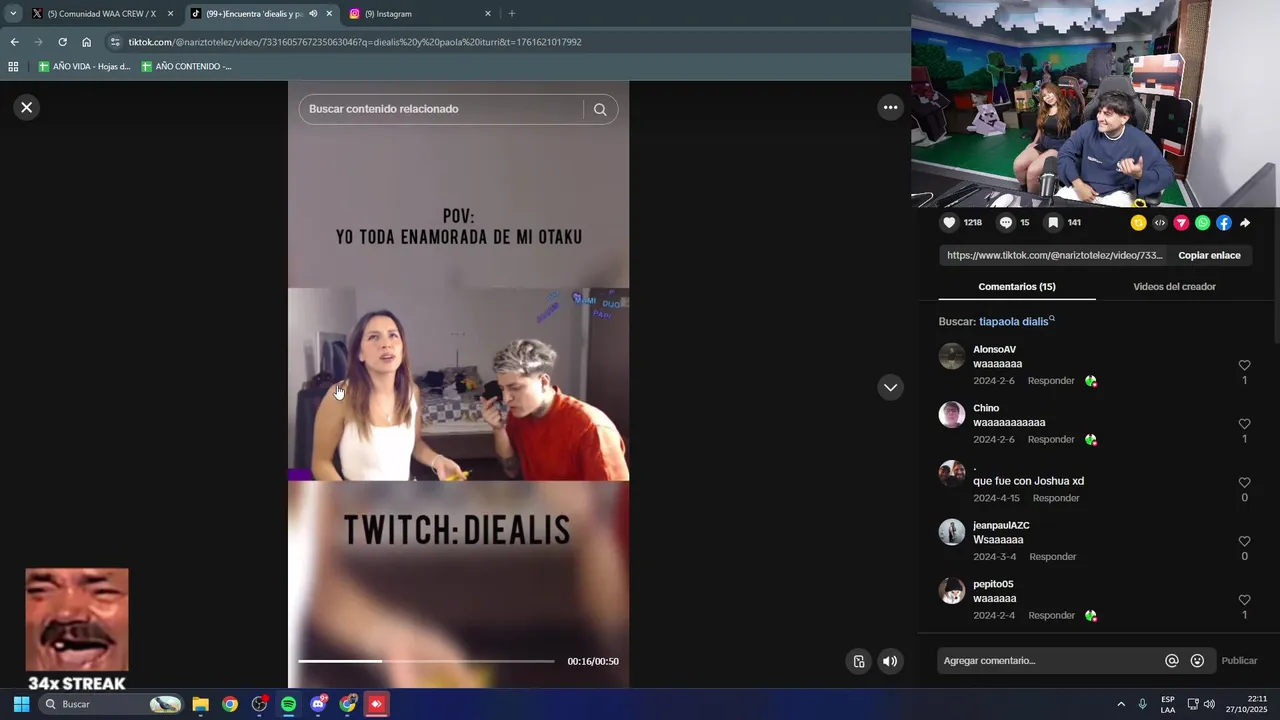Reply to pepito05's comment
1280x720 pixels.
tap(1051, 616)
